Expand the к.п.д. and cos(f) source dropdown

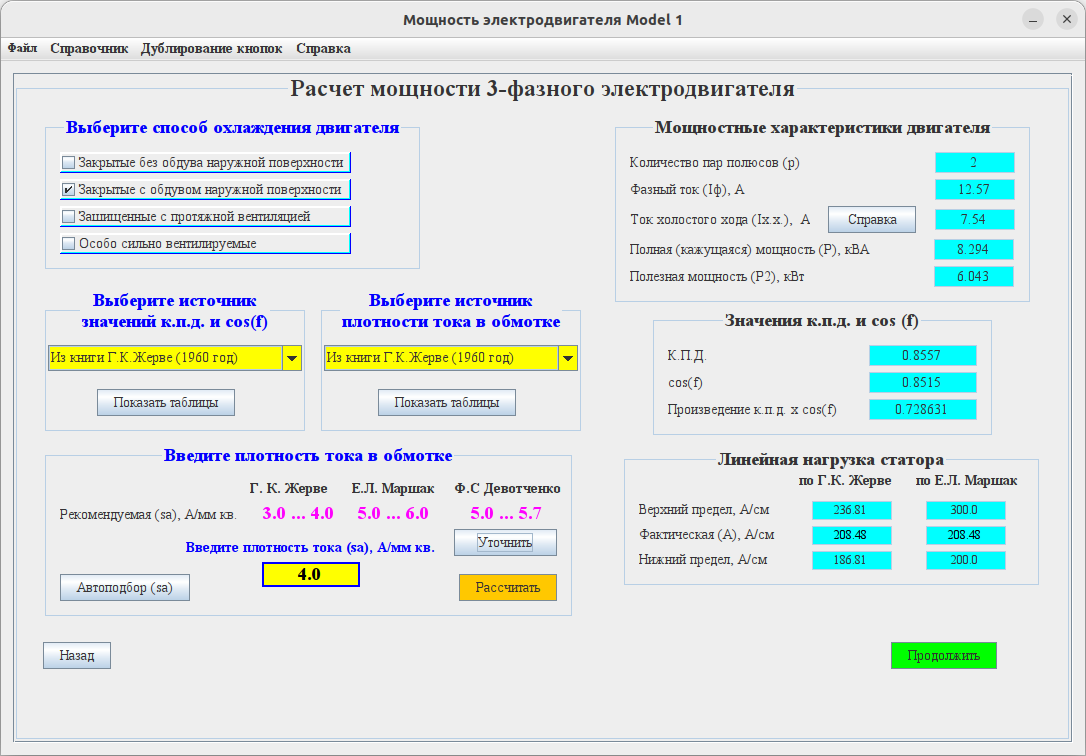pos(291,358)
